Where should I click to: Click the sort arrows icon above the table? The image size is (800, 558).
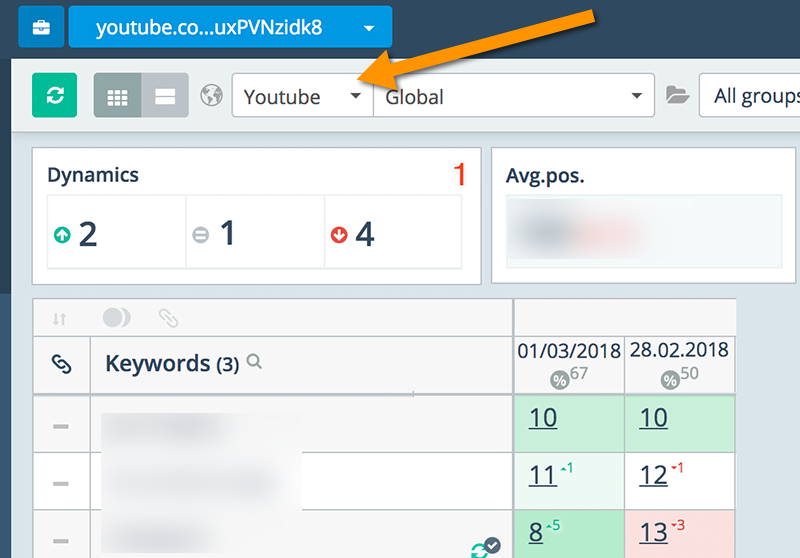coord(60,318)
